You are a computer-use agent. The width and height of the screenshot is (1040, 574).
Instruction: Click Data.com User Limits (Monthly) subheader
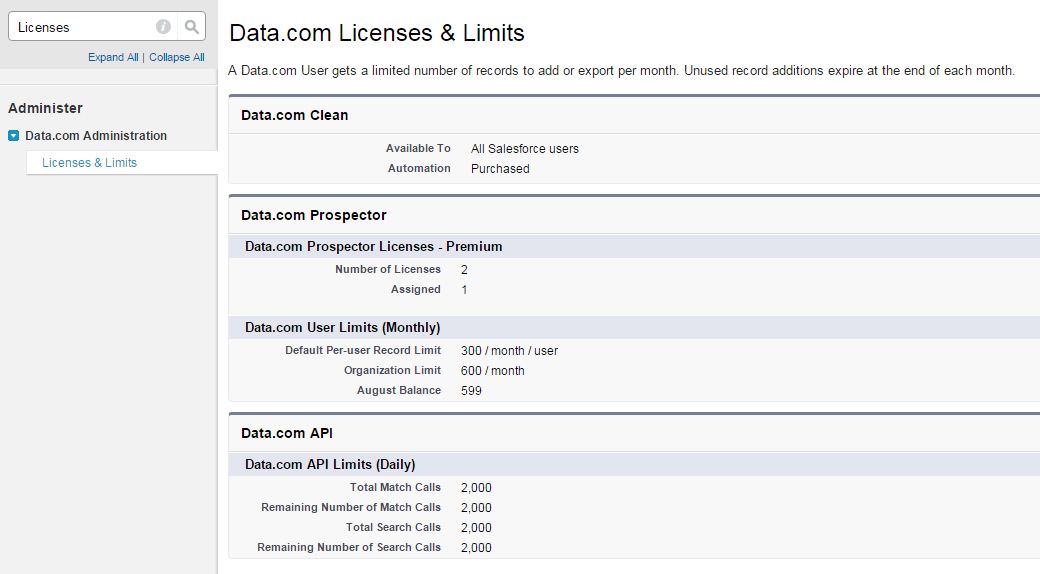[343, 327]
